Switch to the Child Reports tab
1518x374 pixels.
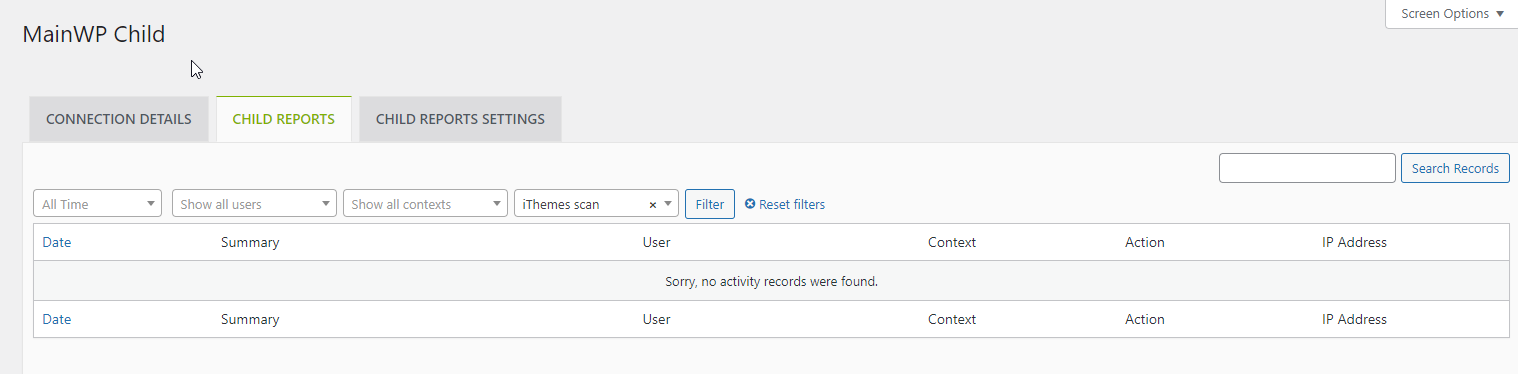click(284, 119)
